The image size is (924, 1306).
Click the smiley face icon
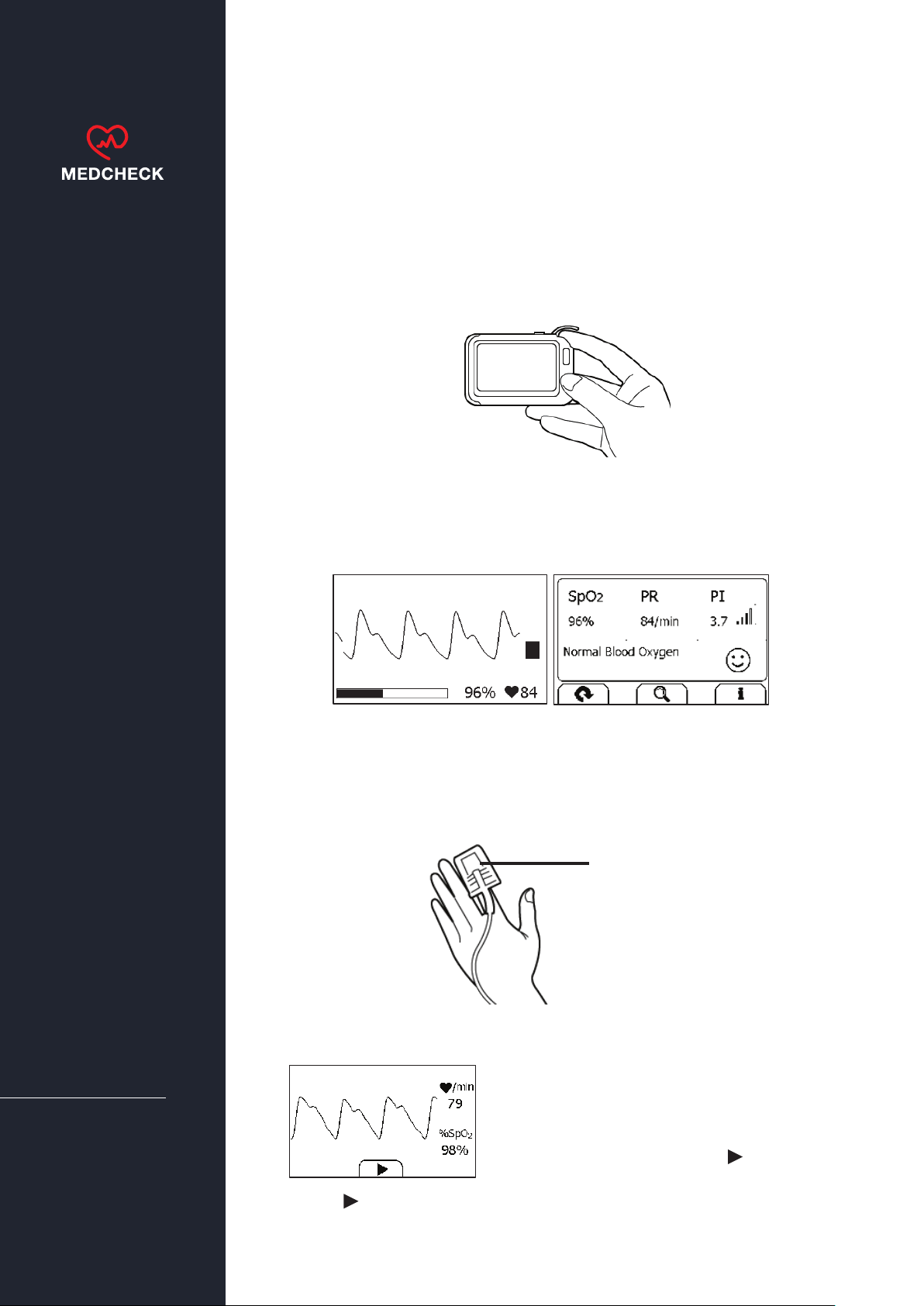[738, 660]
